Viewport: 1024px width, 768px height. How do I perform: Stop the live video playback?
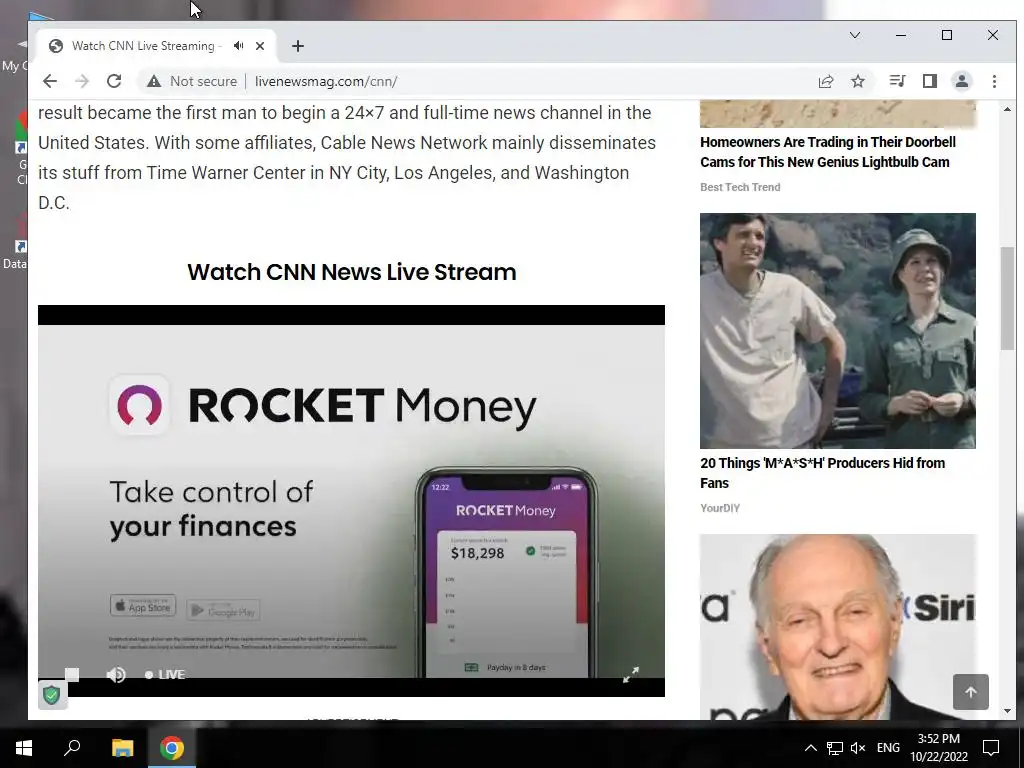tap(72, 674)
